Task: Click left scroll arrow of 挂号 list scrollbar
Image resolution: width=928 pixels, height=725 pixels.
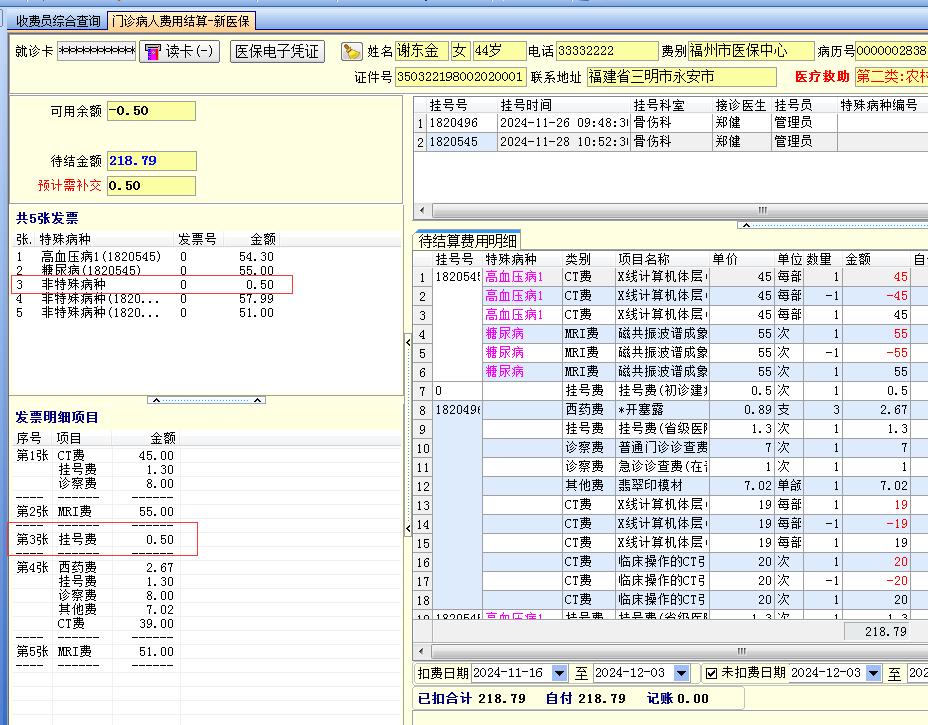Action: pos(421,210)
